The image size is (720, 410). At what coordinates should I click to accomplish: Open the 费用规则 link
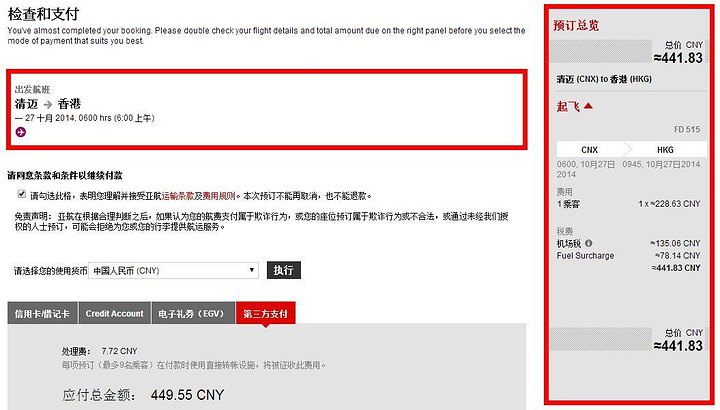tap(219, 196)
